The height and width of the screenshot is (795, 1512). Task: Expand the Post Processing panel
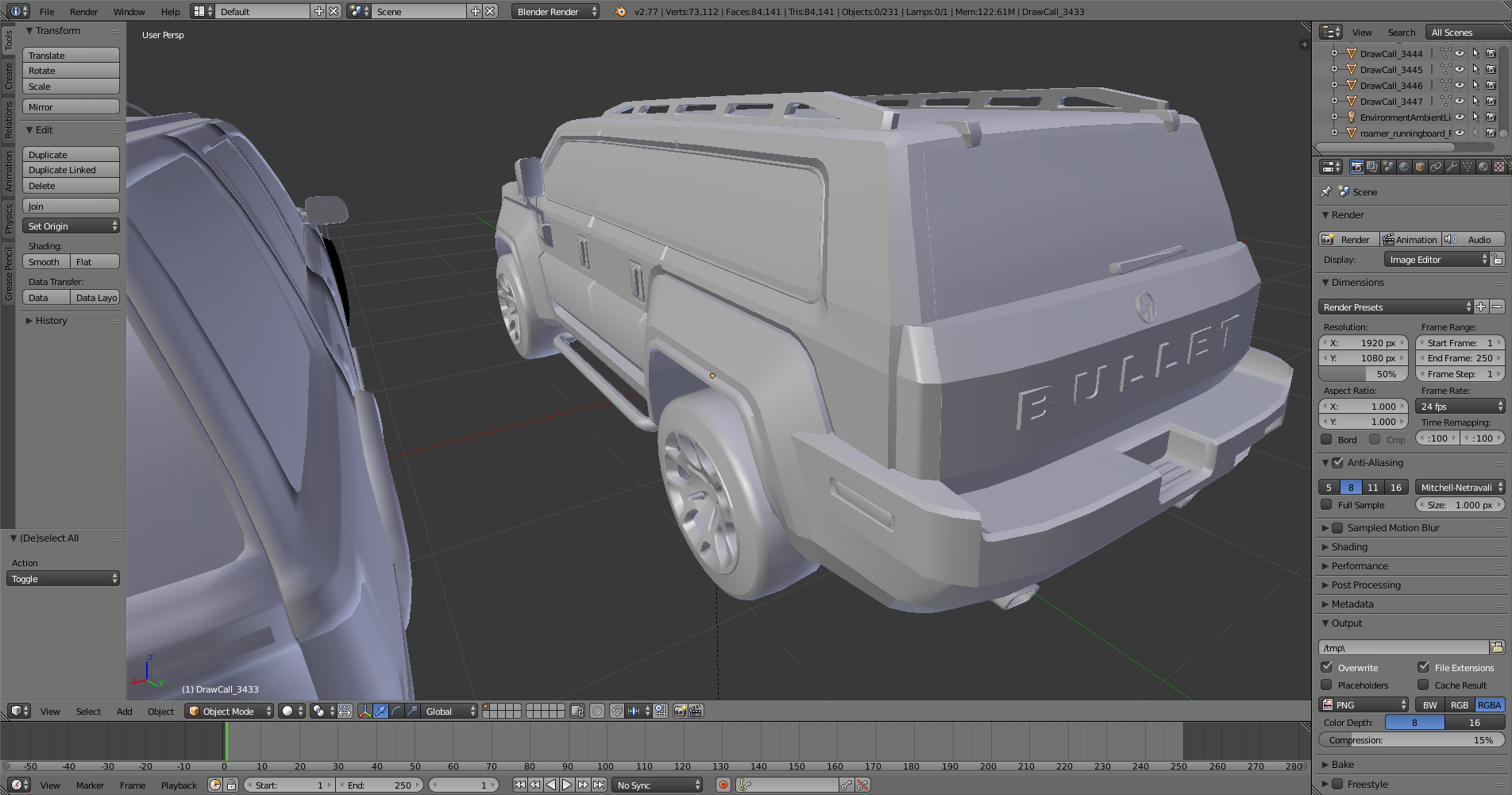[x=1366, y=585]
